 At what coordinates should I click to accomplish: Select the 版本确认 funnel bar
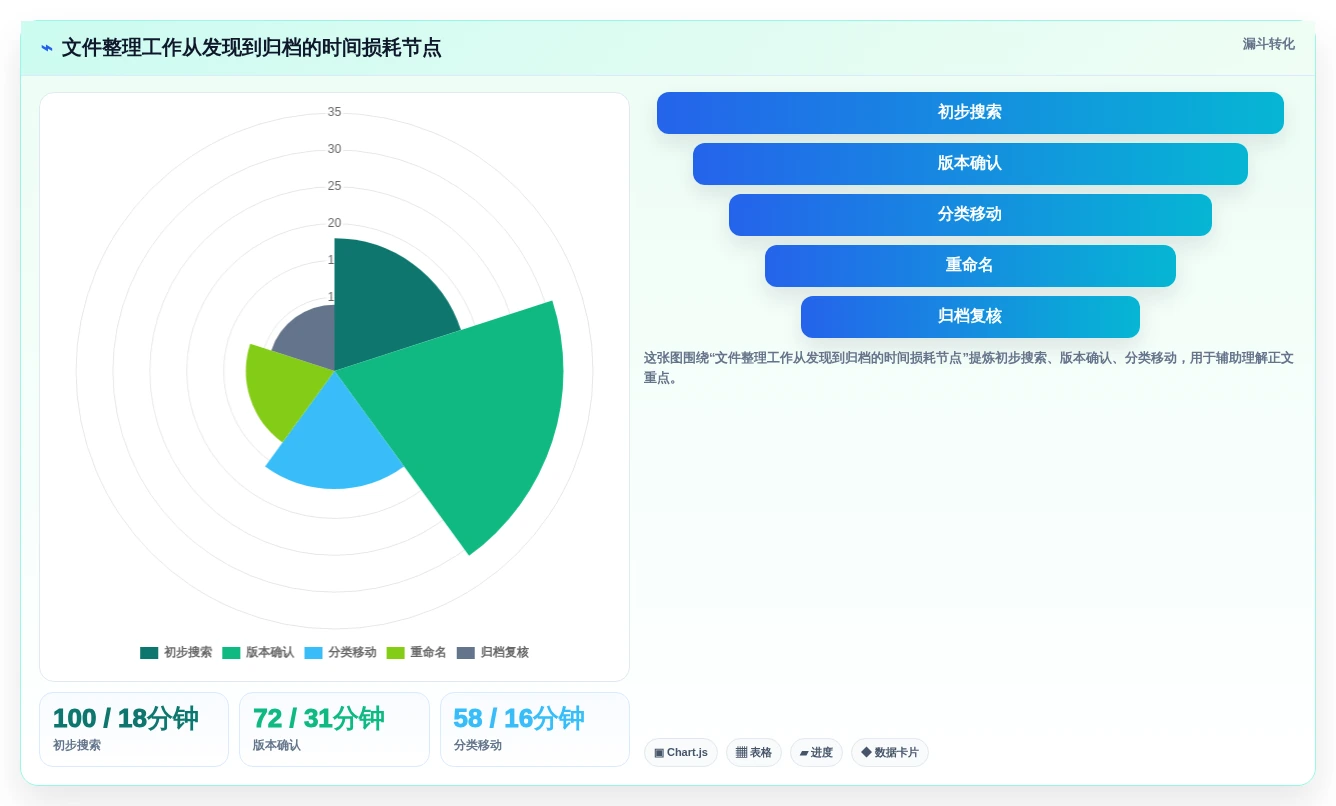coord(970,164)
